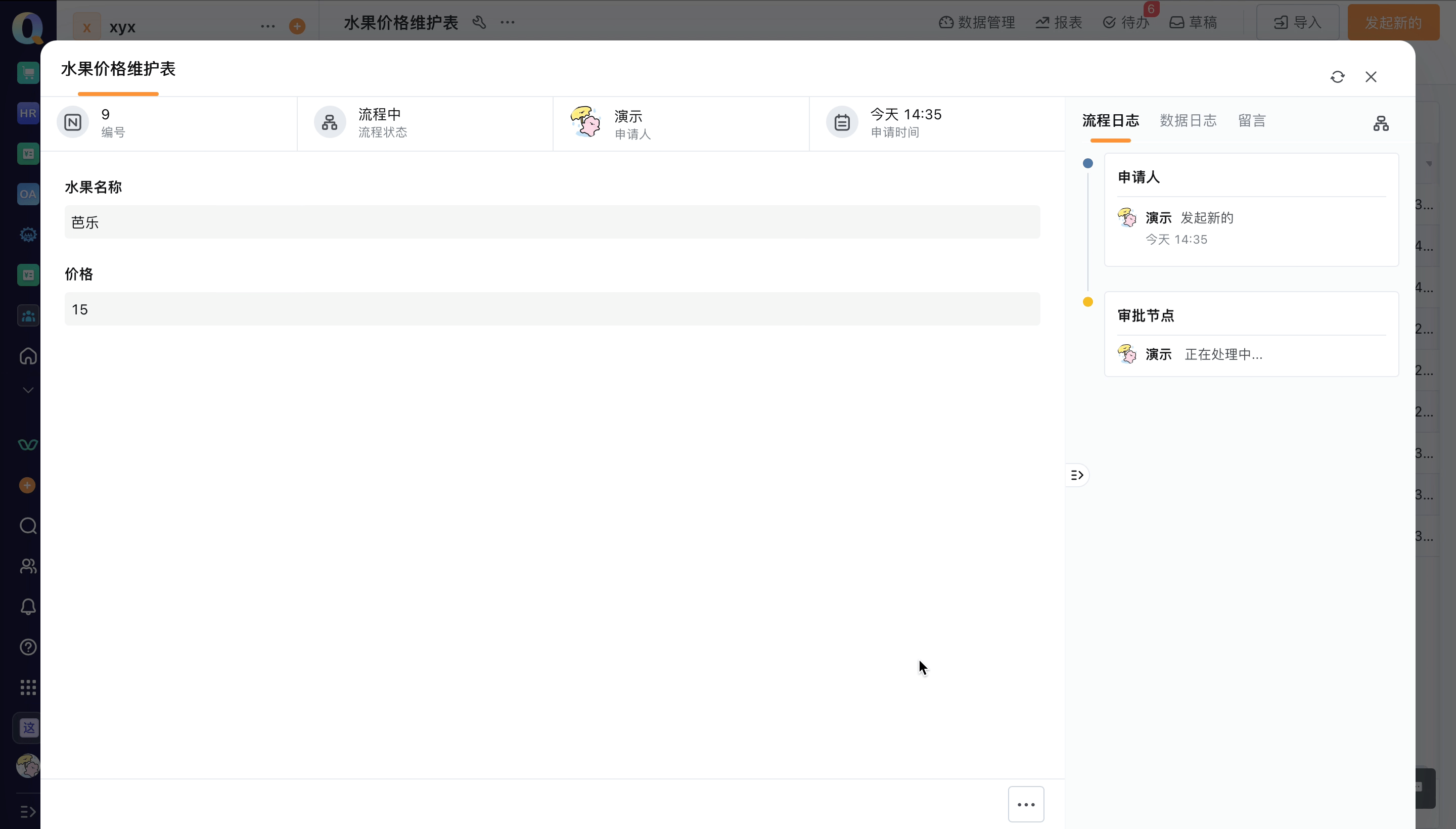The height and width of the screenshot is (829, 1456).
Task: Click the 演示 avatar under 审批节点 entry
Action: [x=1127, y=353]
